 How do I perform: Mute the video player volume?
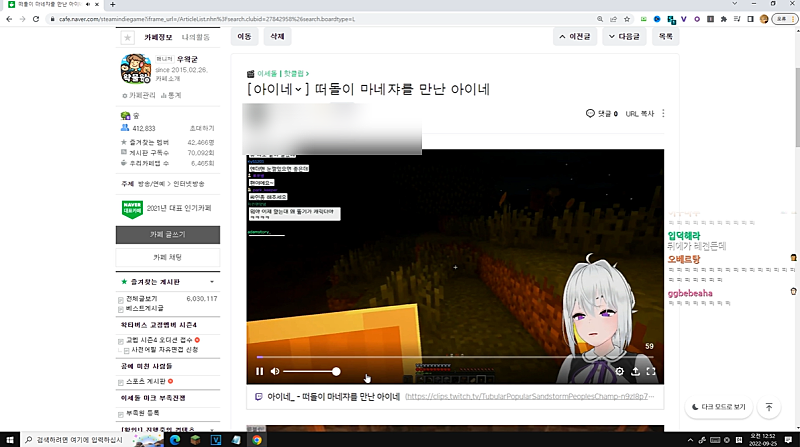275,371
